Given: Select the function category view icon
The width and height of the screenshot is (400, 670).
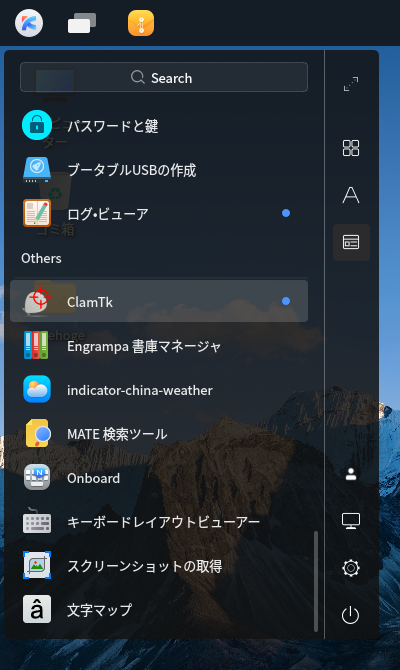Looking at the screenshot, I should [351, 242].
